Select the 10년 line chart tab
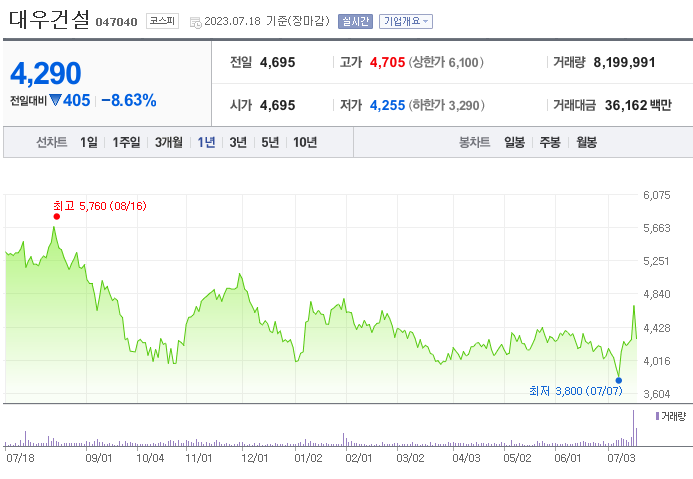Image resolution: width=693 pixels, height=479 pixels. (305, 142)
